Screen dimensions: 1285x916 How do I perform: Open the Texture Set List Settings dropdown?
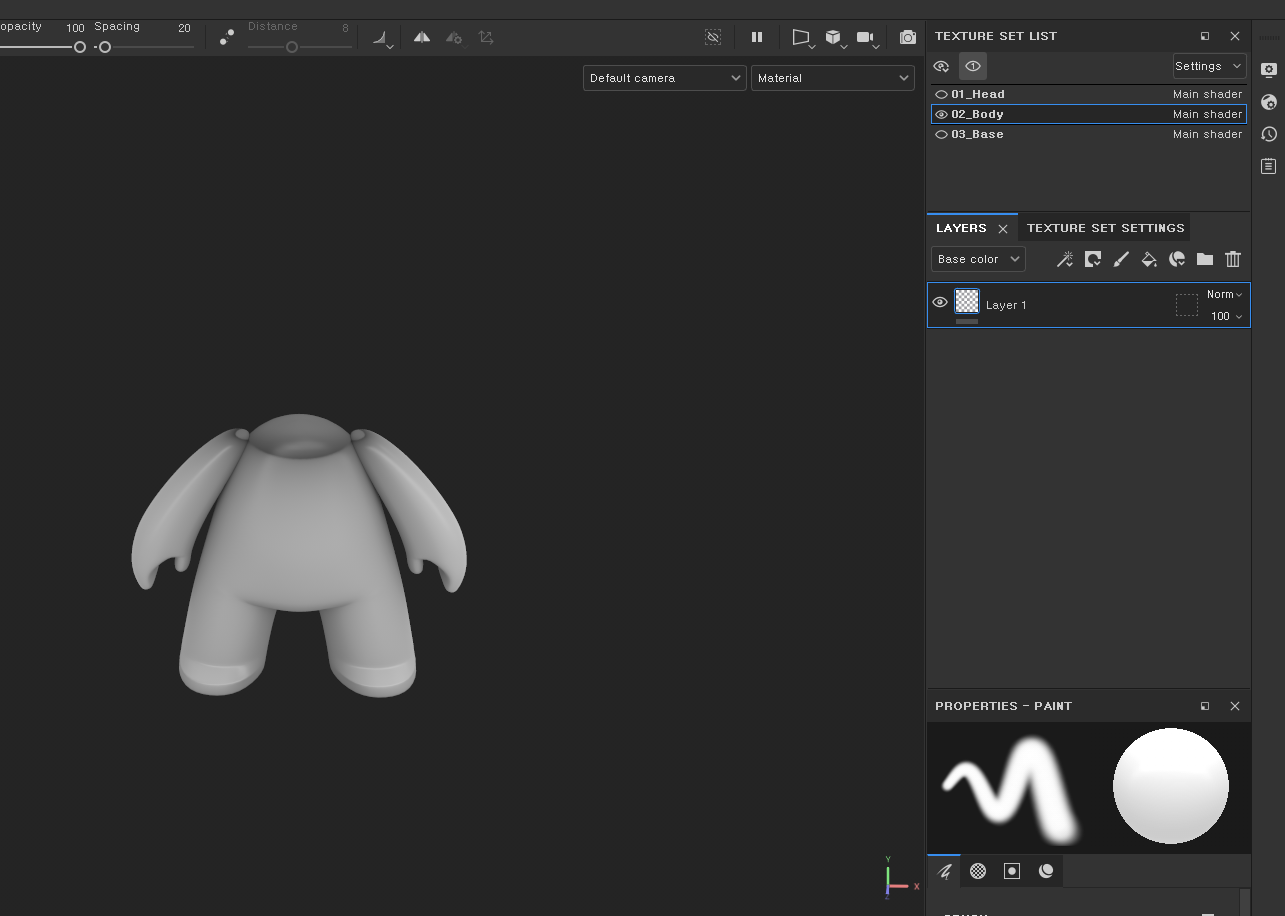(x=1209, y=66)
